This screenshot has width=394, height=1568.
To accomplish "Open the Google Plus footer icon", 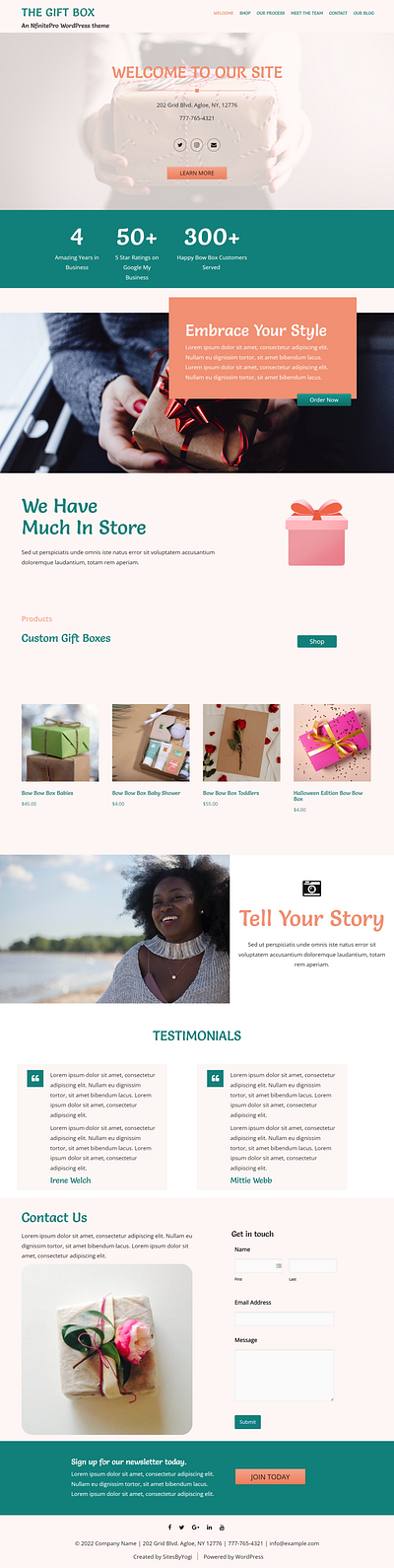I will 196,1528.
